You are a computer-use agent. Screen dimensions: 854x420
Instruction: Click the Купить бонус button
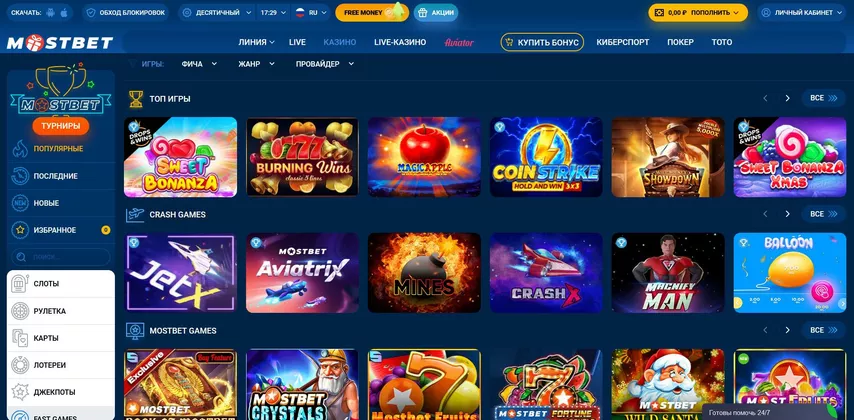pyautogui.click(x=542, y=42)
